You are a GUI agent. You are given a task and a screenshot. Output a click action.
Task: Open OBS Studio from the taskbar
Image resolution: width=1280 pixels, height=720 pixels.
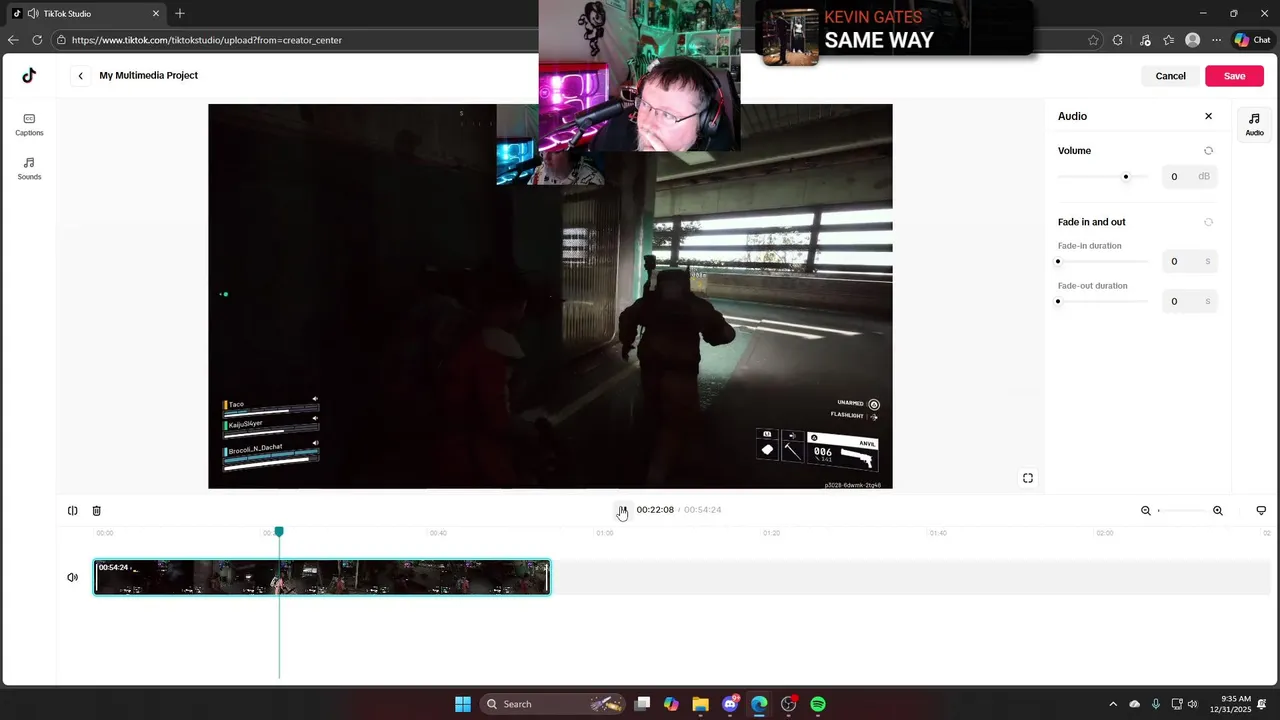point(789,704)
